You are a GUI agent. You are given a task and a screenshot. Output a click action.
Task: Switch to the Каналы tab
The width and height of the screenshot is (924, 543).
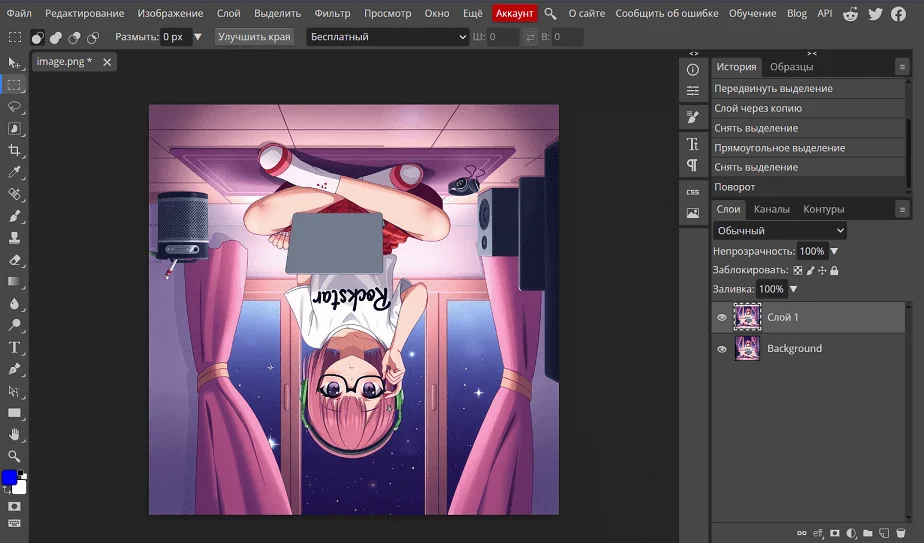[771, 209]
